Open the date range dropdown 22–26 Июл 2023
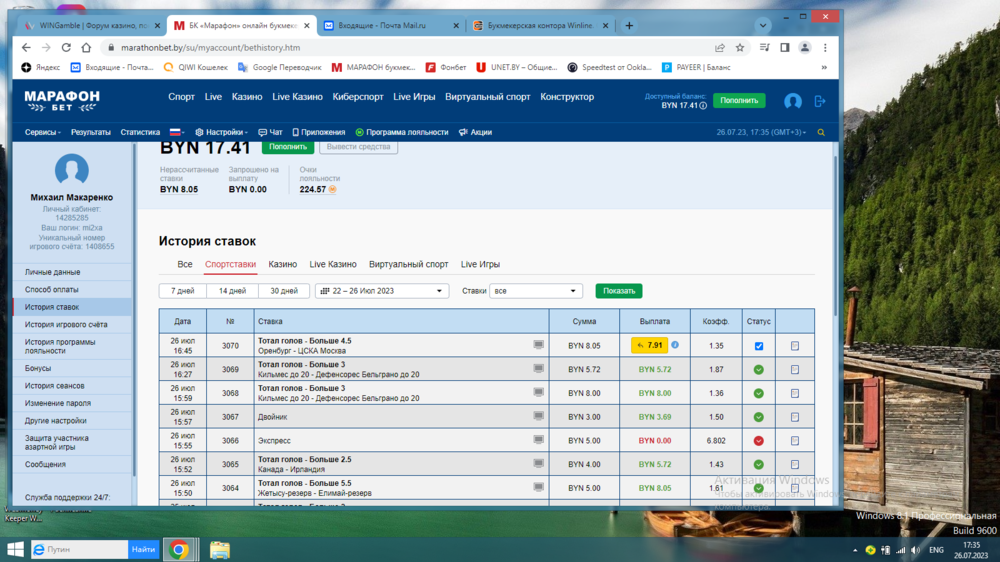The width and height of the screenshot is (1000, 562). [x=381, y=291]
